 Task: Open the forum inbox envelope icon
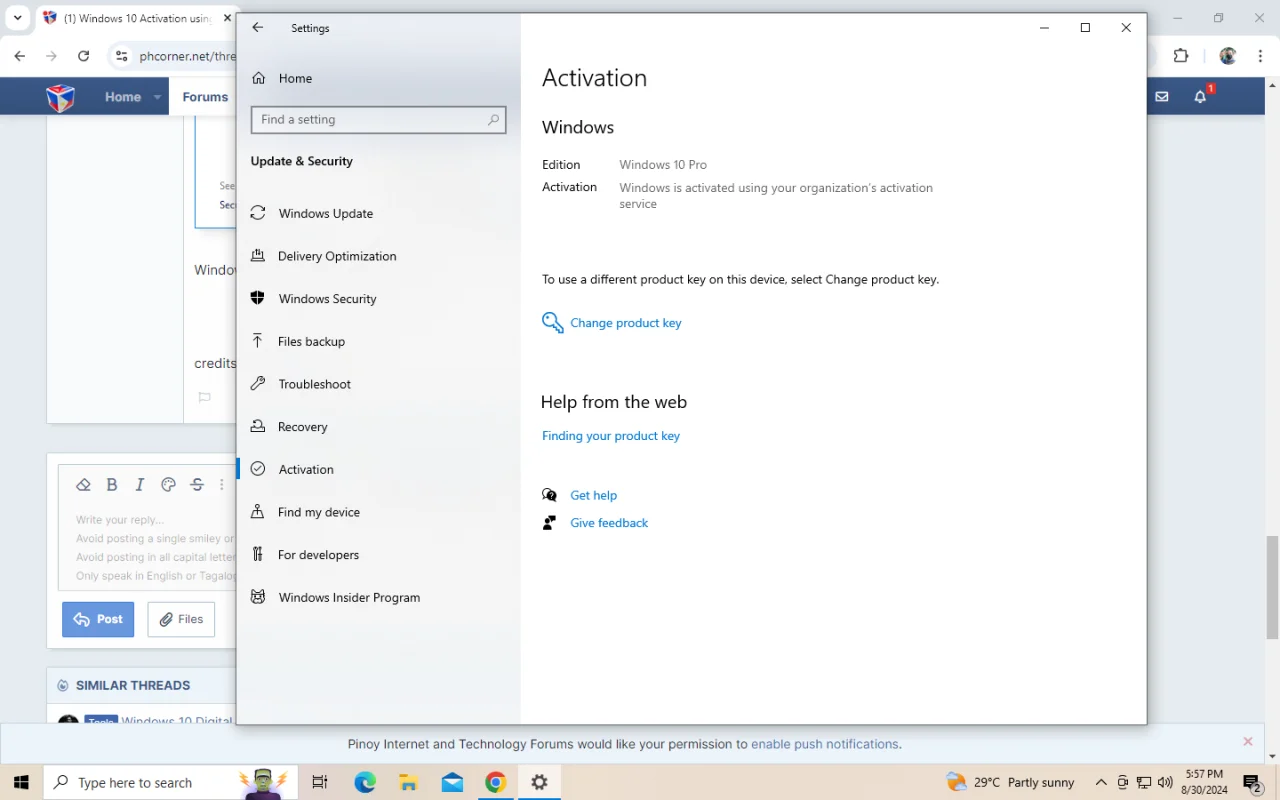[1162, 97]
